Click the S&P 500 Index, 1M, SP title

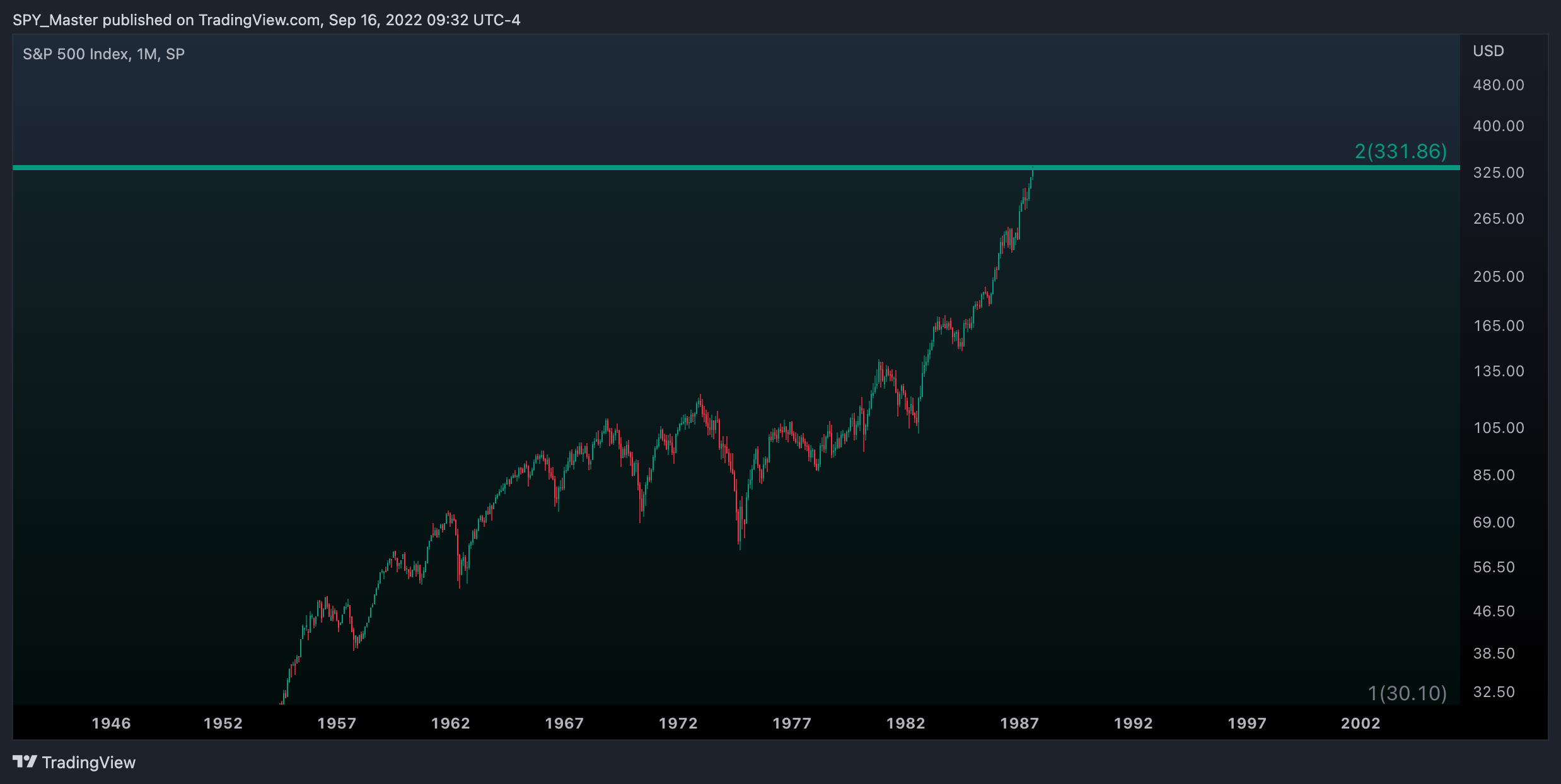(x=104, y=54)
